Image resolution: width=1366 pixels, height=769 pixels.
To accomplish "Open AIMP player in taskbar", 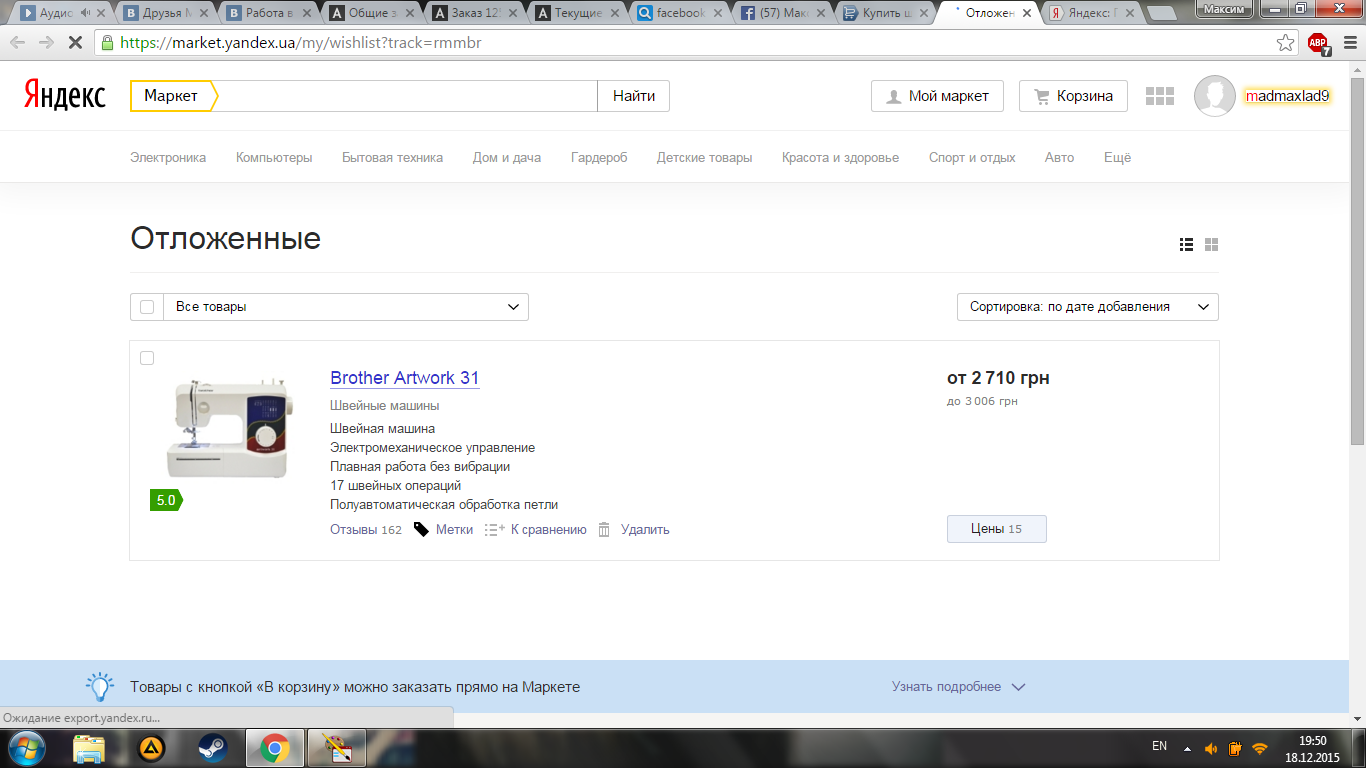I will pos(151,748).
